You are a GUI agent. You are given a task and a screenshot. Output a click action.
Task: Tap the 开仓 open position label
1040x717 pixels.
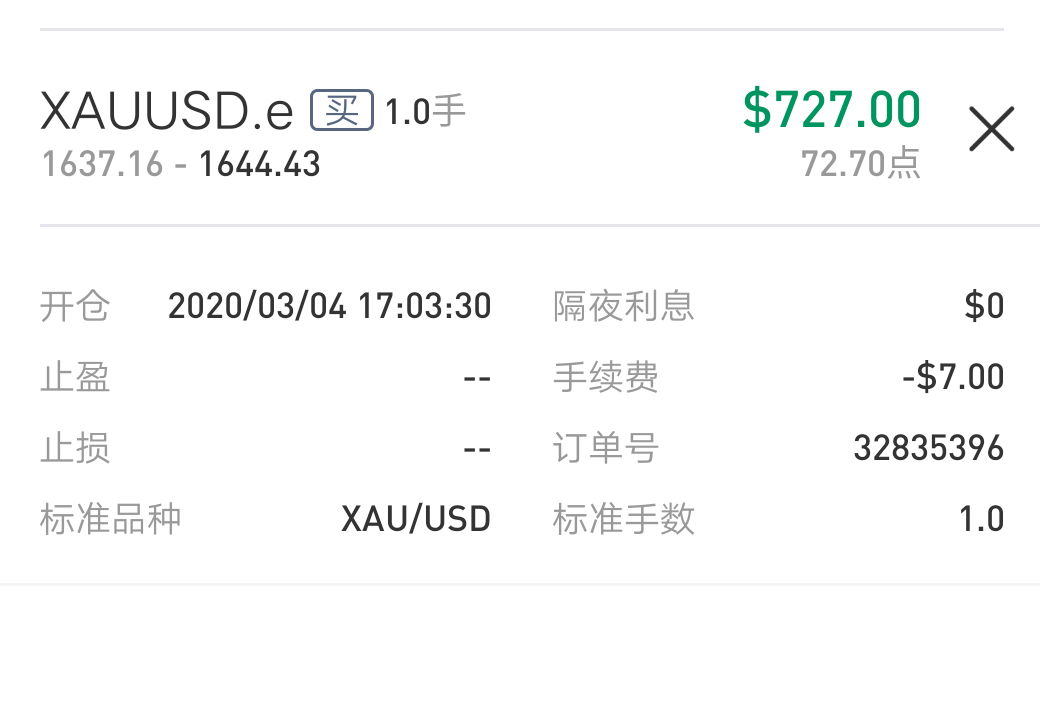[75, 306]
